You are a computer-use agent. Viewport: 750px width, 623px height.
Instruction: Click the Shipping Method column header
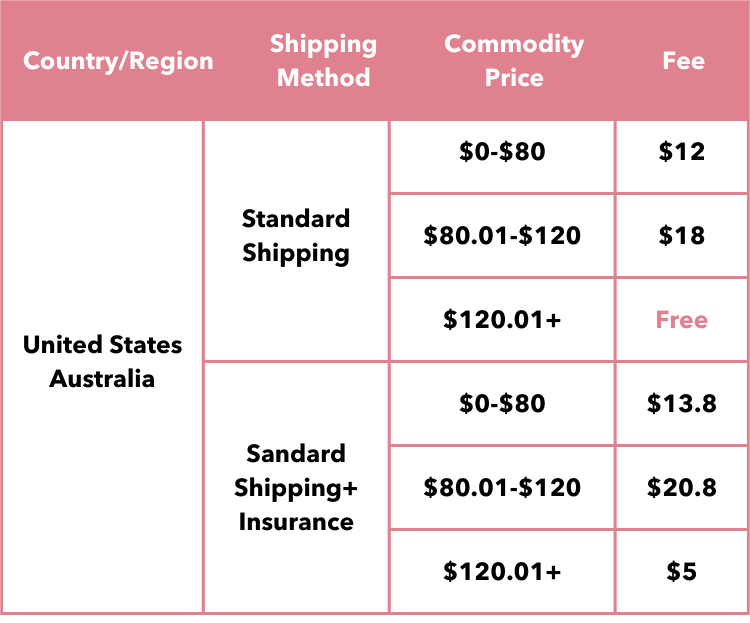pyautogui.click(x=323, y=61)
